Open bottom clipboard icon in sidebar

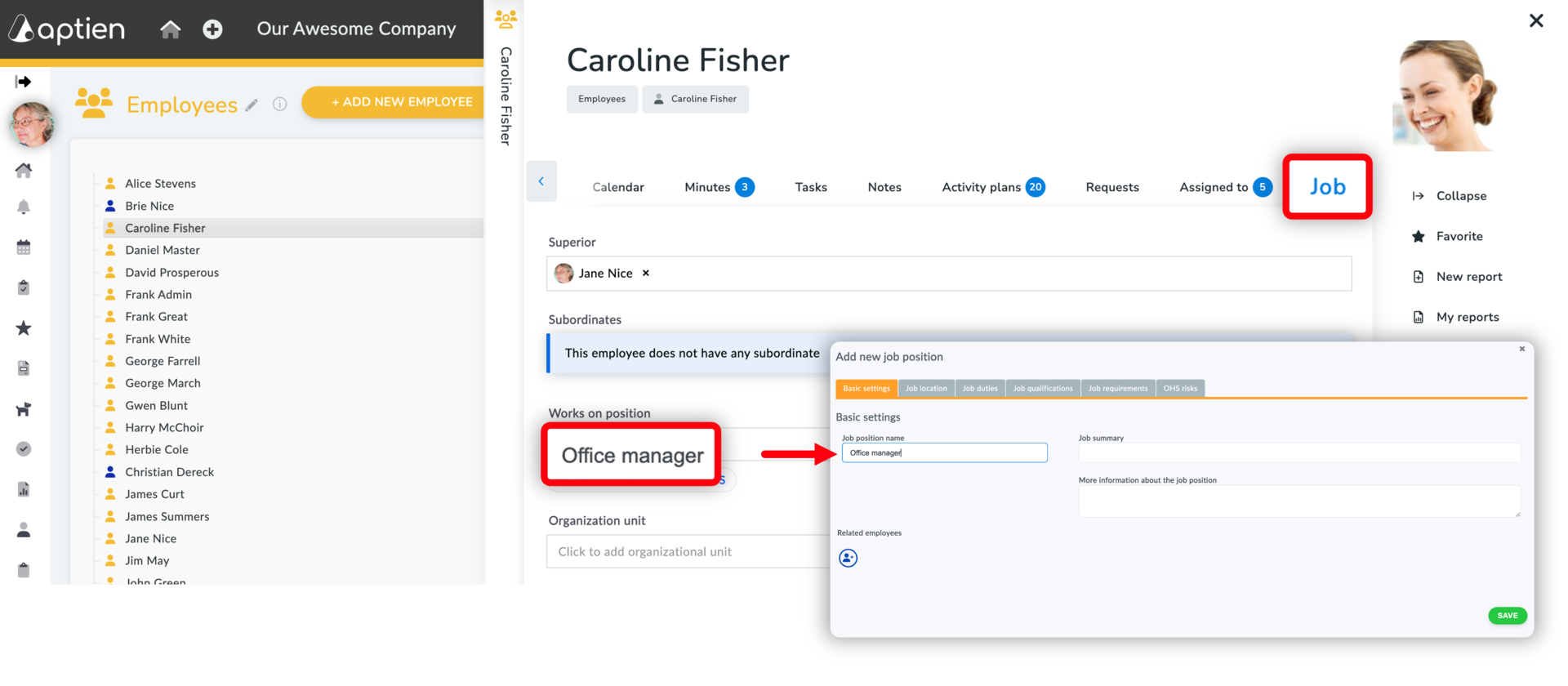[24, 569]
